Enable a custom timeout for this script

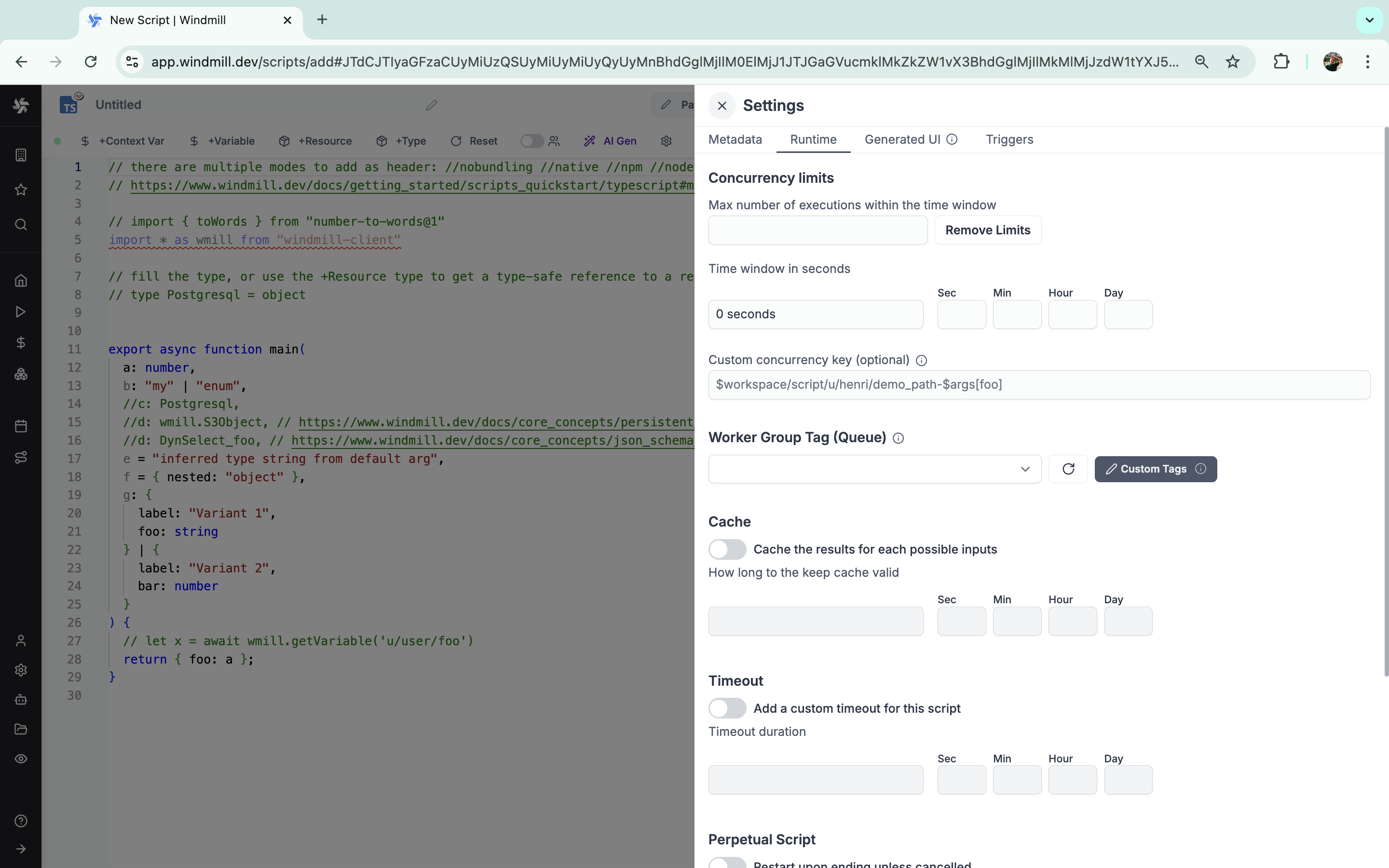(727, 708)
